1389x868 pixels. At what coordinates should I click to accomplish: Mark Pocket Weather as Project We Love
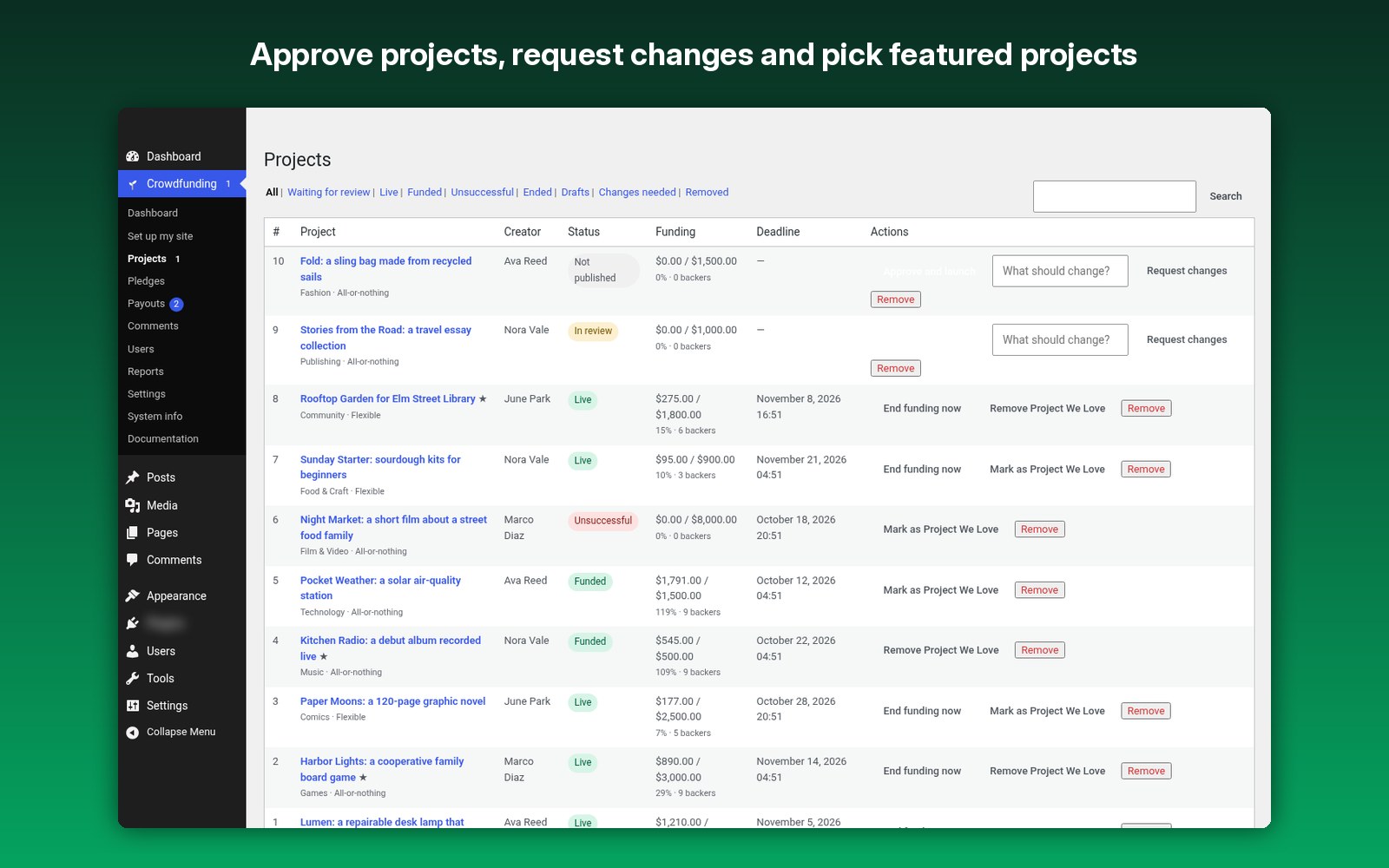(x=940, y=590)
